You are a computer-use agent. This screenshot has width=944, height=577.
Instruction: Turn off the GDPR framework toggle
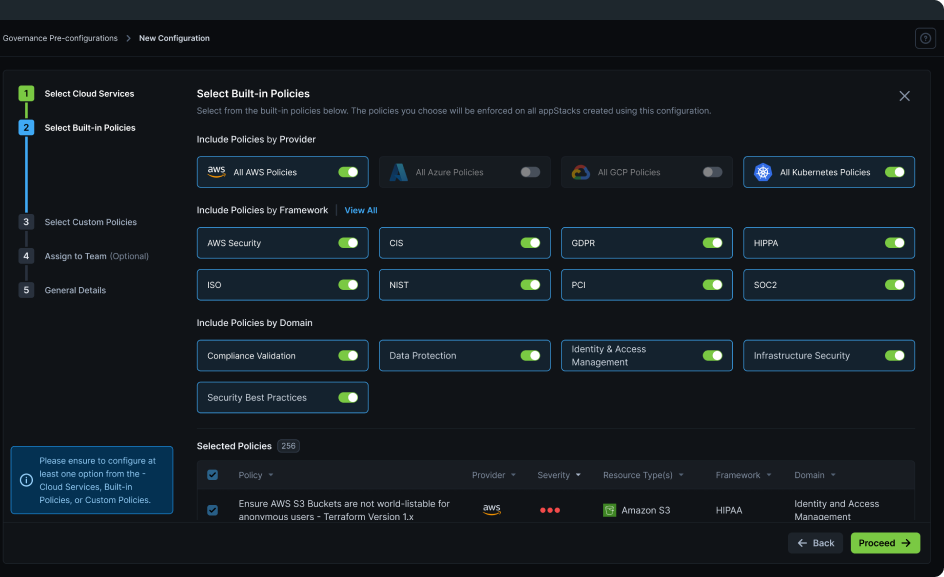tap(713, 242)
